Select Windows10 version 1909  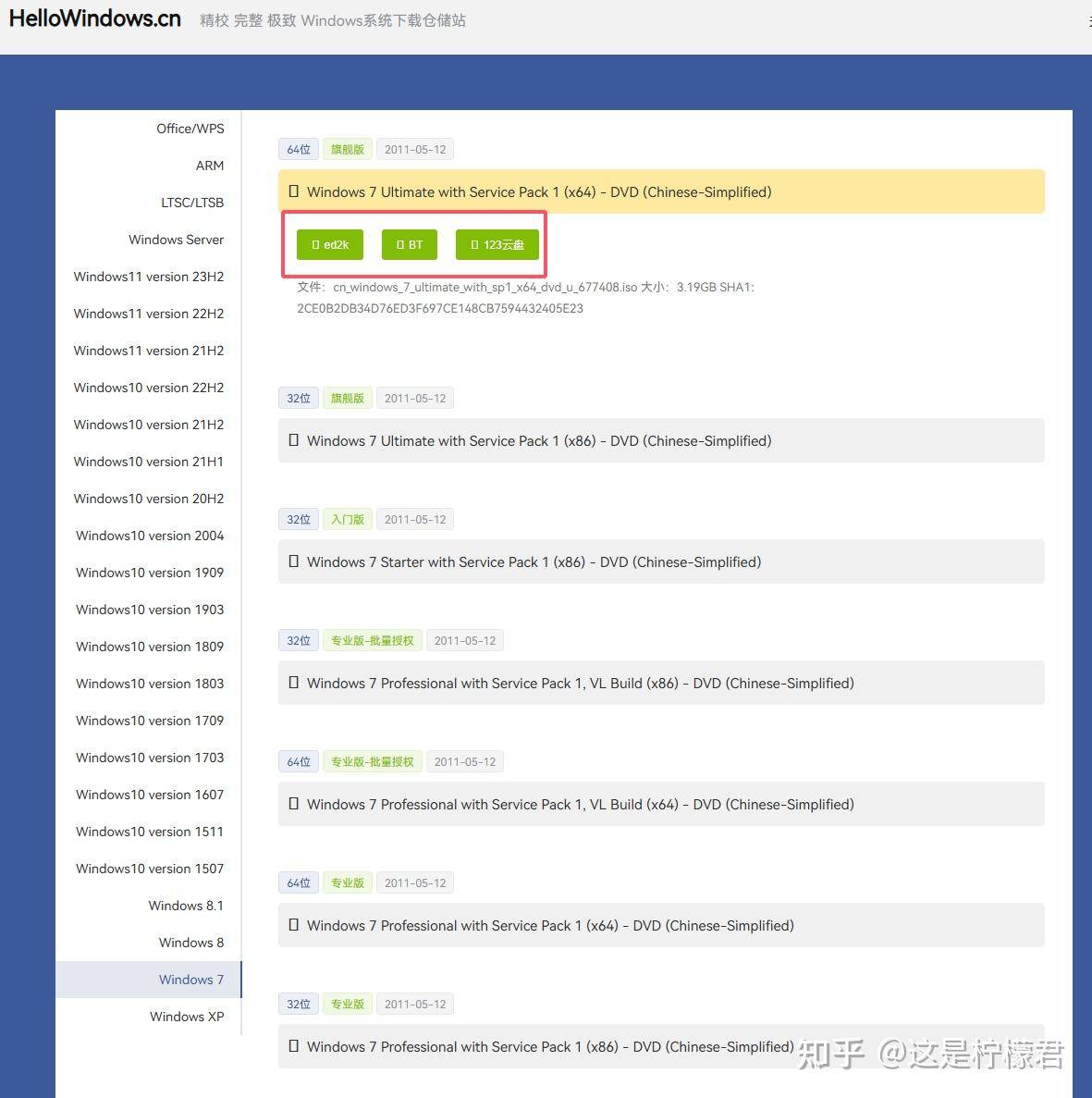[x=150, y=573]
